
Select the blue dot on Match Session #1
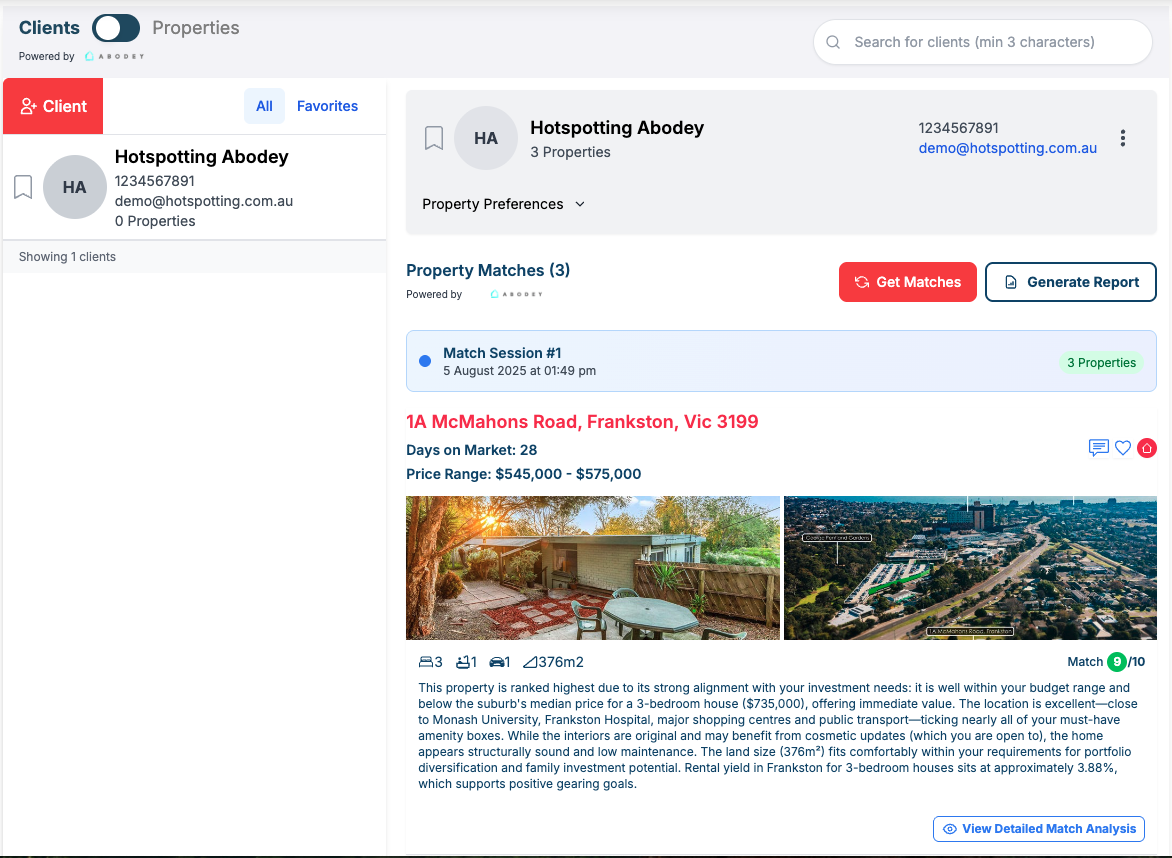pos(425,361)
